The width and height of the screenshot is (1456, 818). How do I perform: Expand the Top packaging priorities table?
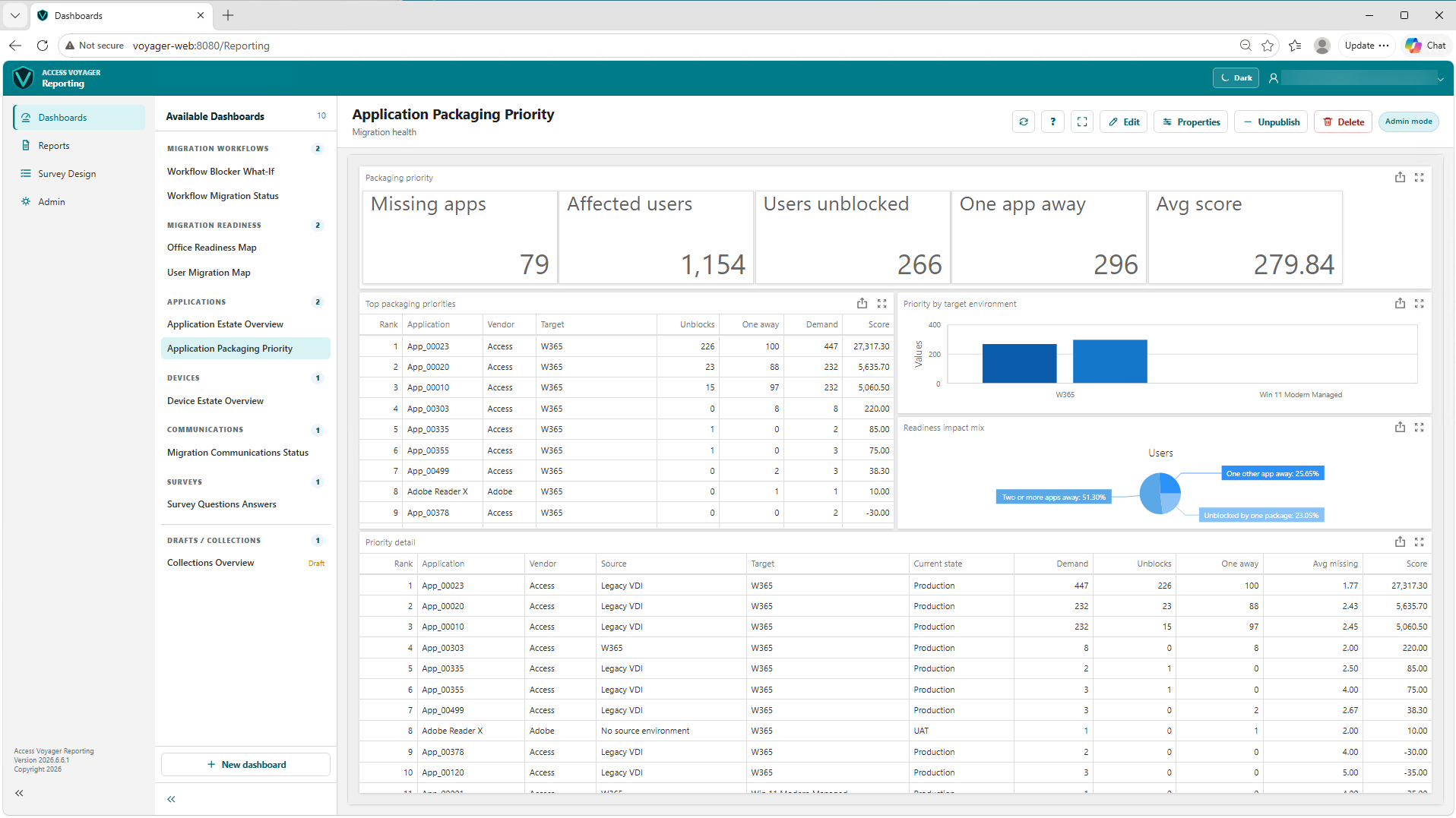(x=882, y=303)
